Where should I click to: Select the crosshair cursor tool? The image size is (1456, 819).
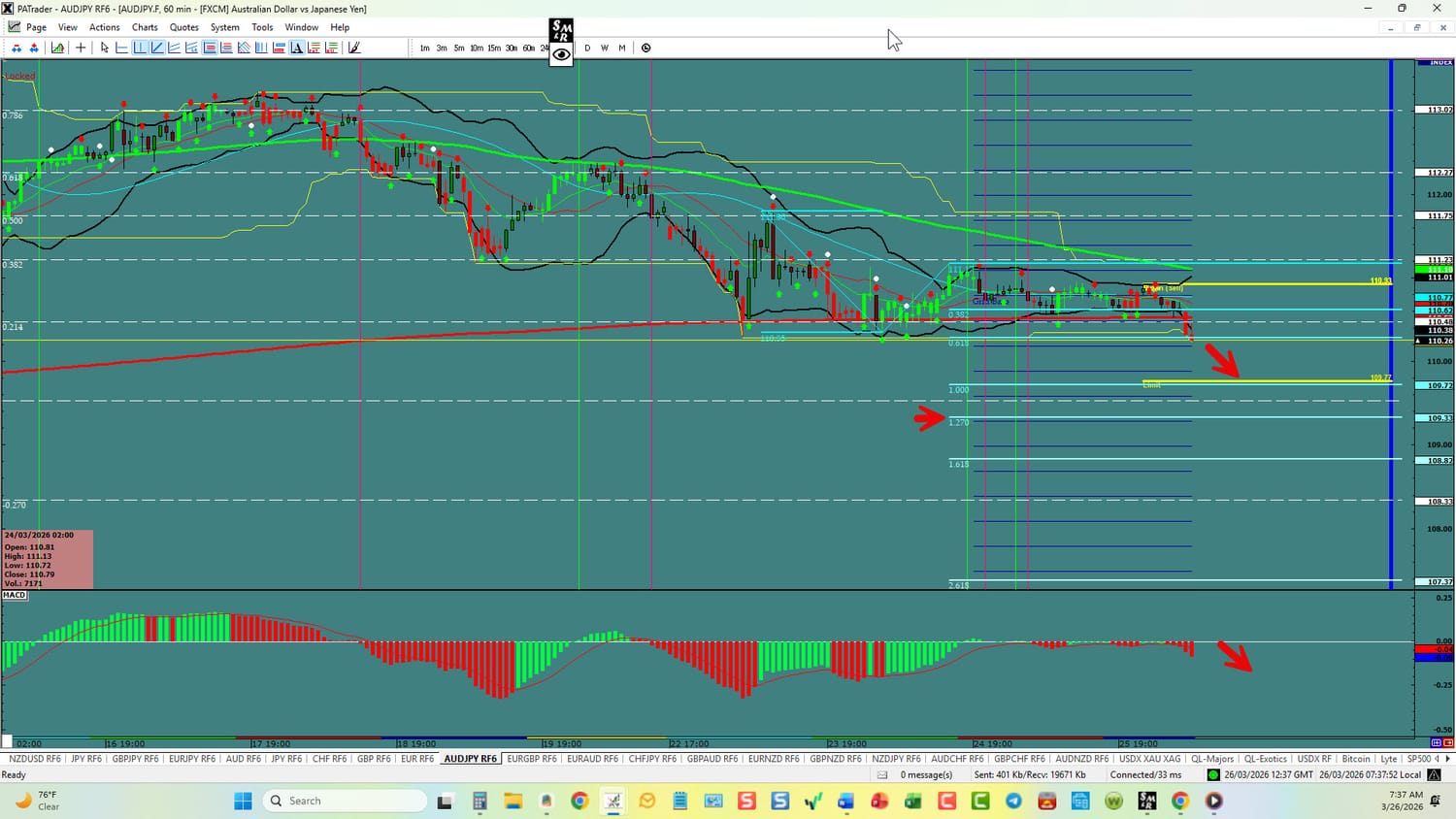click(x=81, y=48)
